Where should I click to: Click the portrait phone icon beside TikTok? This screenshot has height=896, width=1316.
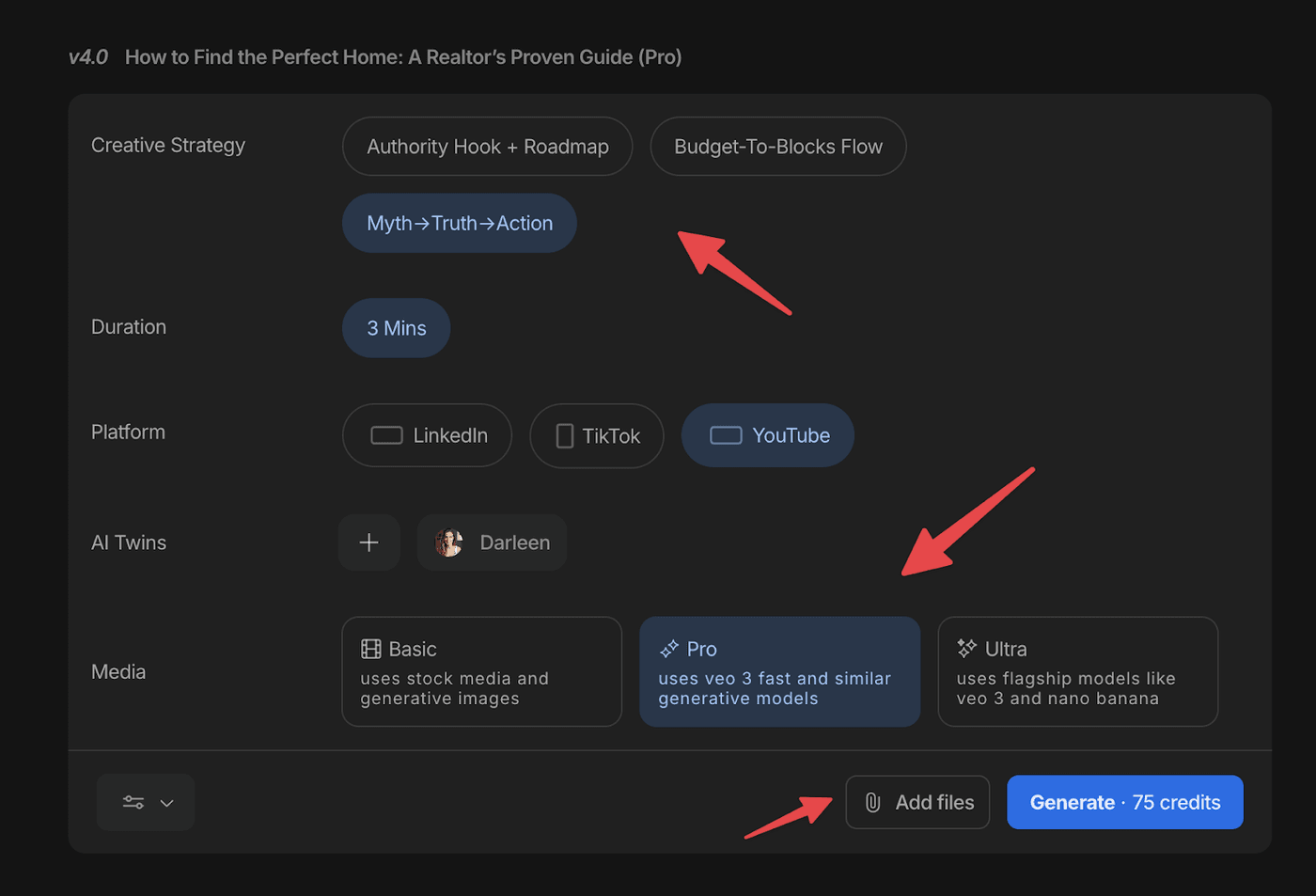click(565, 435)
